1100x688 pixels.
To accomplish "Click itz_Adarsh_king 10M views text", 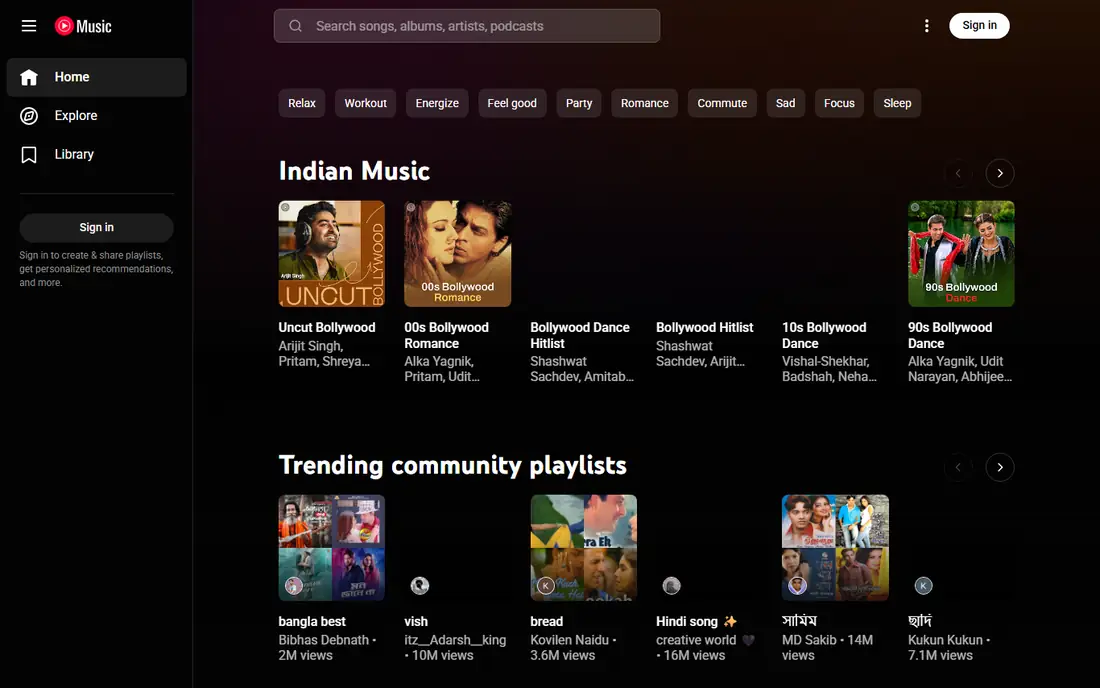I will pyautogui.click(x=455, y=647).
